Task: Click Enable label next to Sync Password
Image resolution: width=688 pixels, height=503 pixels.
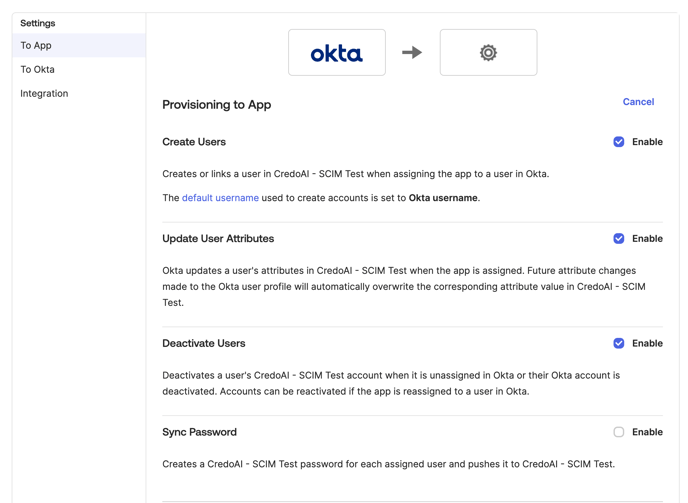Action: click(x=647, y=432)
